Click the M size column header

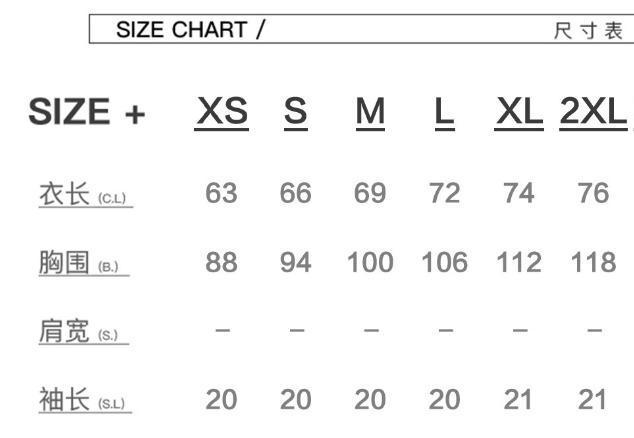[370, 112]
